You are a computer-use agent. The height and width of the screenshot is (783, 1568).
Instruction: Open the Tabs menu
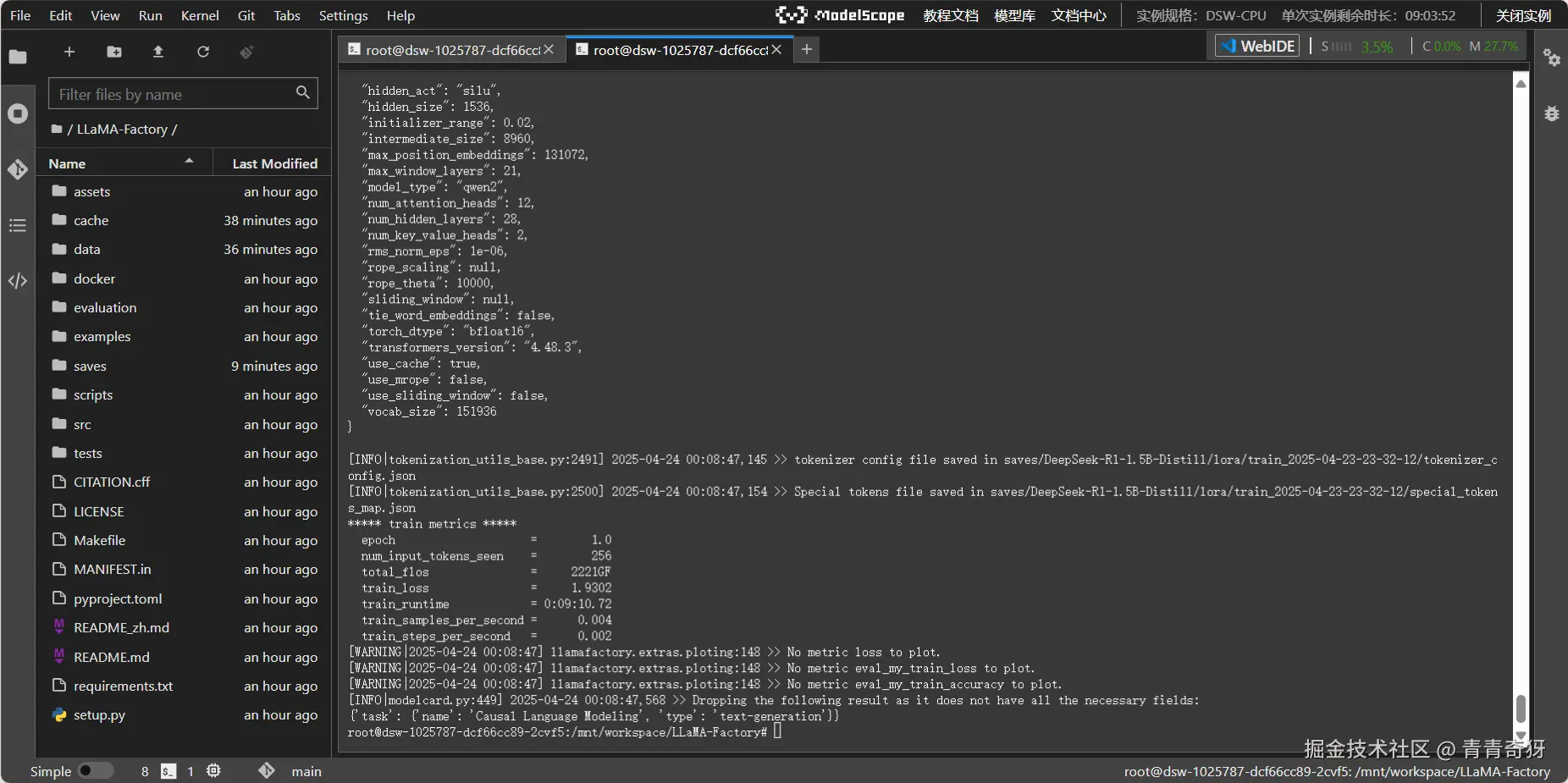[x=287, y=15]
